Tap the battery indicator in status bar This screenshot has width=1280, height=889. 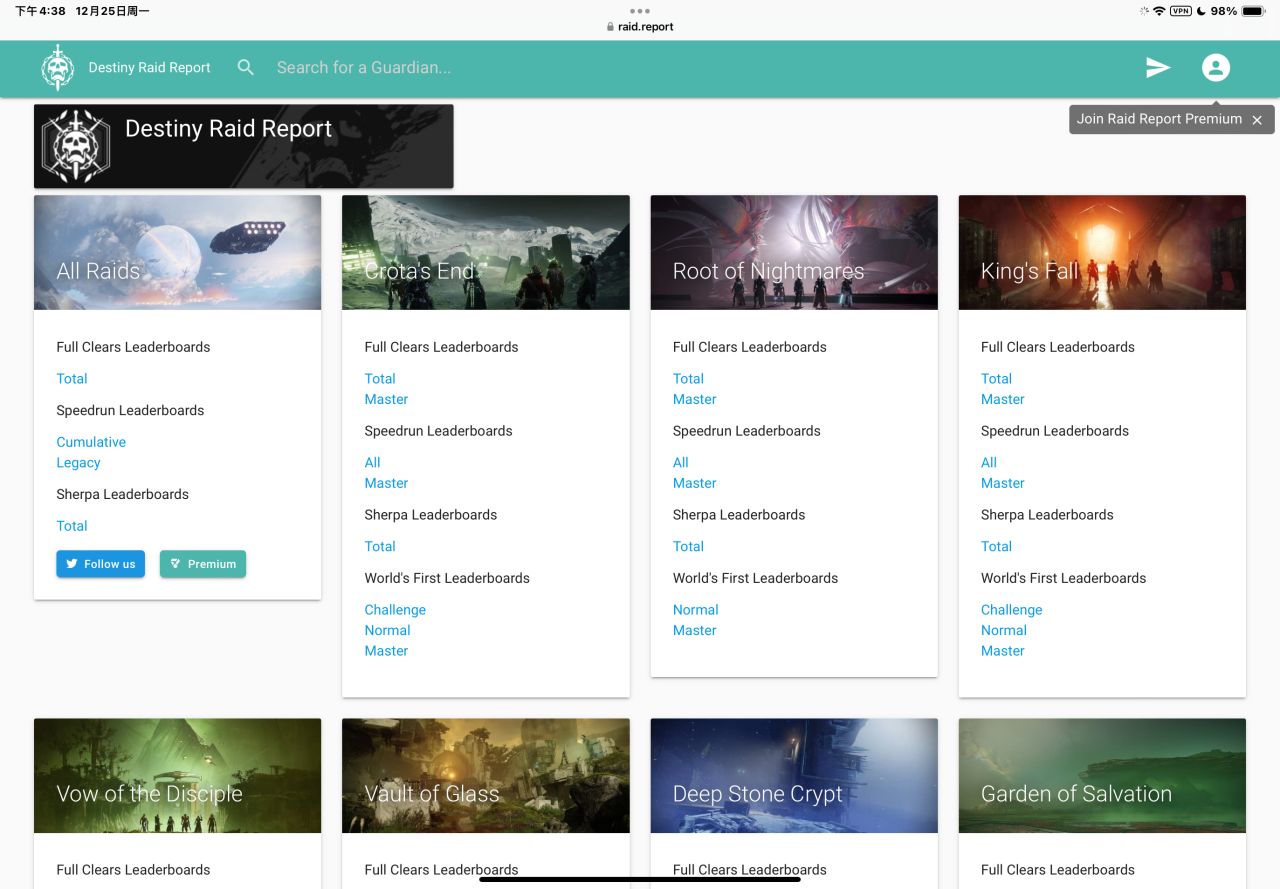(1253, 11)
